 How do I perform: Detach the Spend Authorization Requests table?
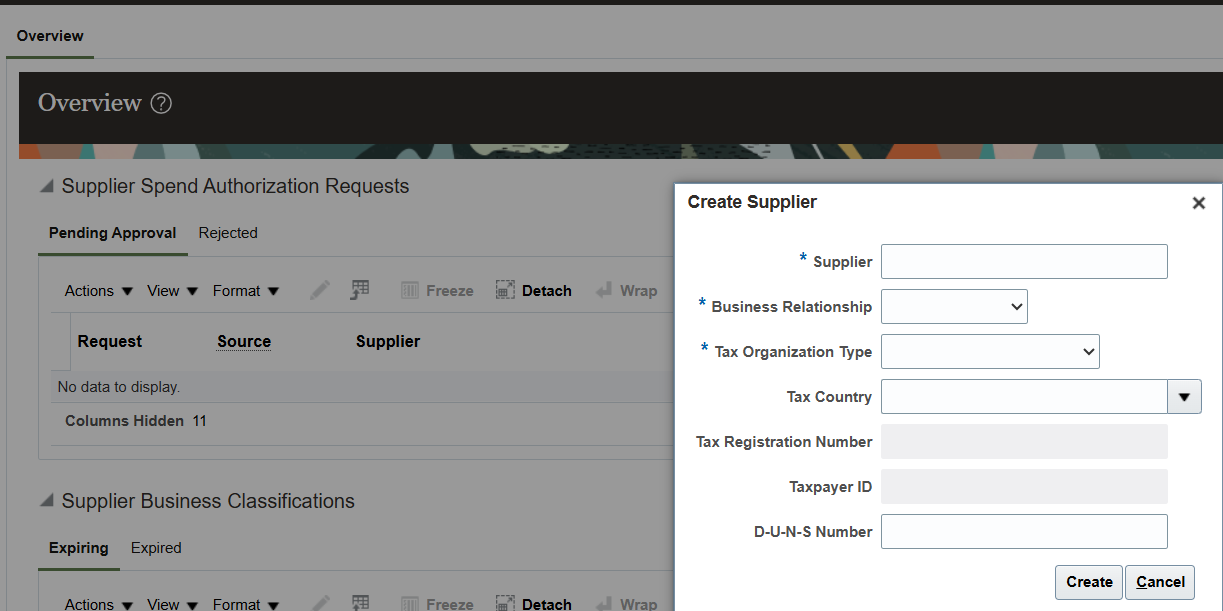pos(534,291)
